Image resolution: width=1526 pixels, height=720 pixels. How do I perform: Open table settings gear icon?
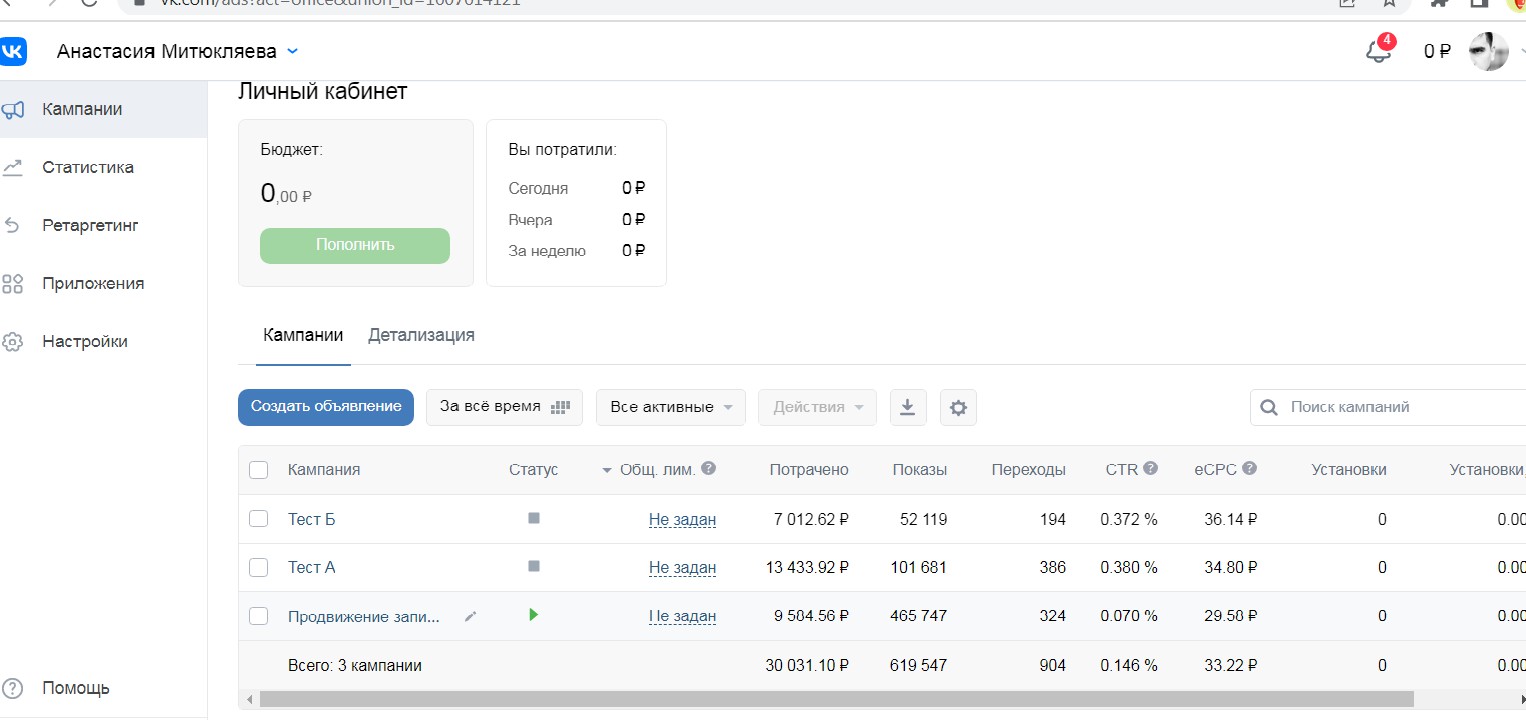coord(958,408)
